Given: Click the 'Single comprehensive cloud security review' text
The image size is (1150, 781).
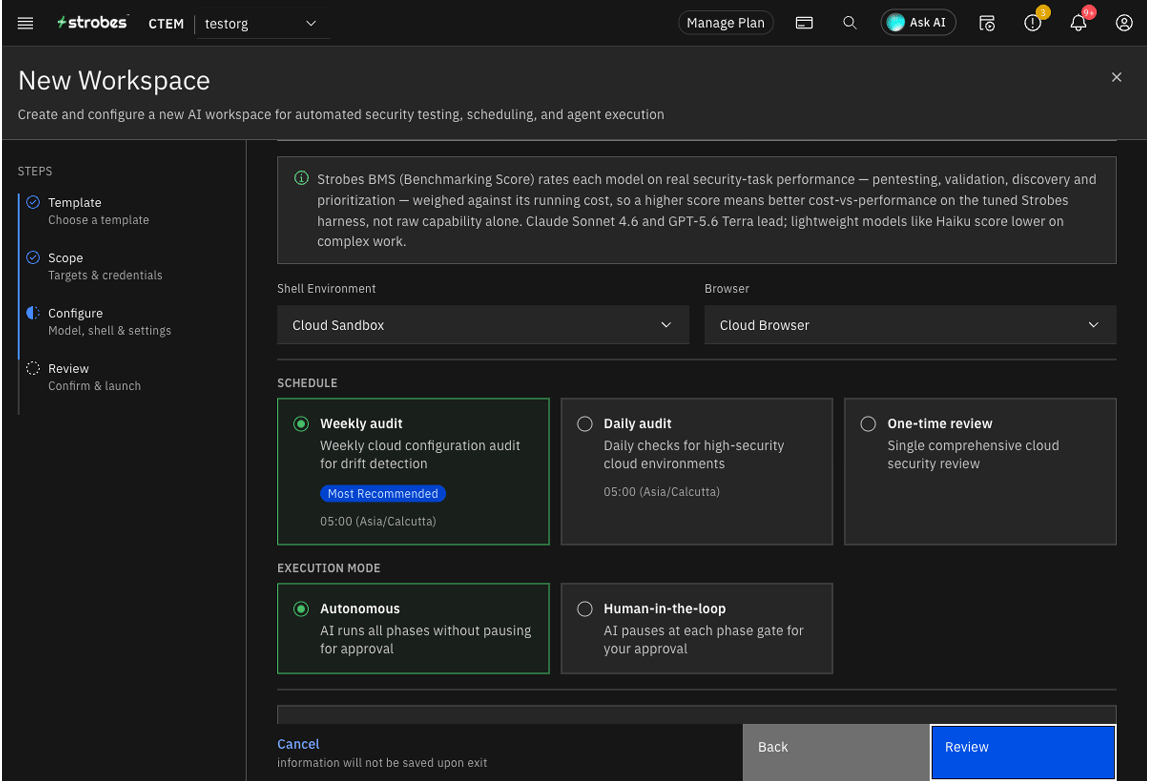Looking at the screenshot, I should pos(973,455).
